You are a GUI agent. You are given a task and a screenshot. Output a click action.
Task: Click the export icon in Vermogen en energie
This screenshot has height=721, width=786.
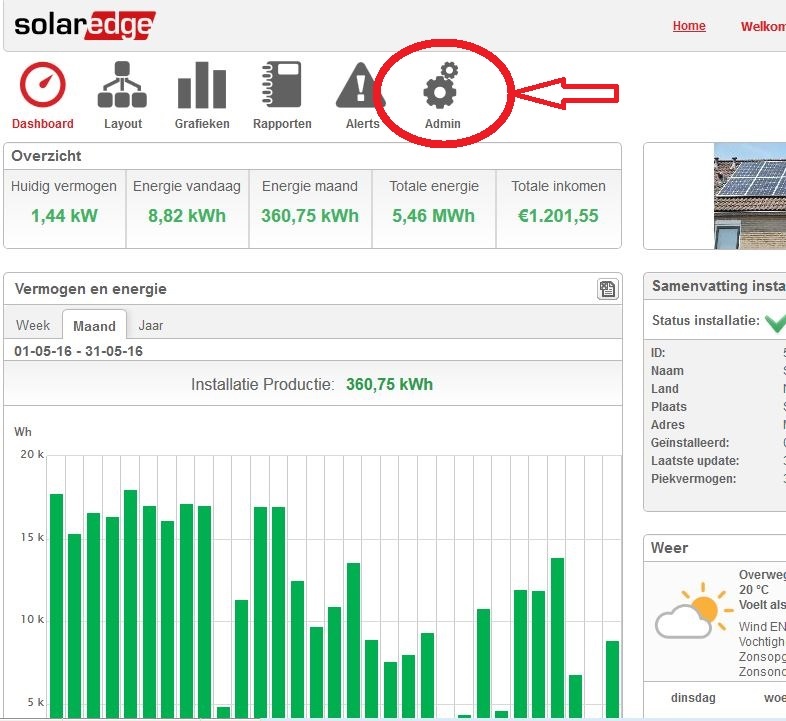click(607, 289)
